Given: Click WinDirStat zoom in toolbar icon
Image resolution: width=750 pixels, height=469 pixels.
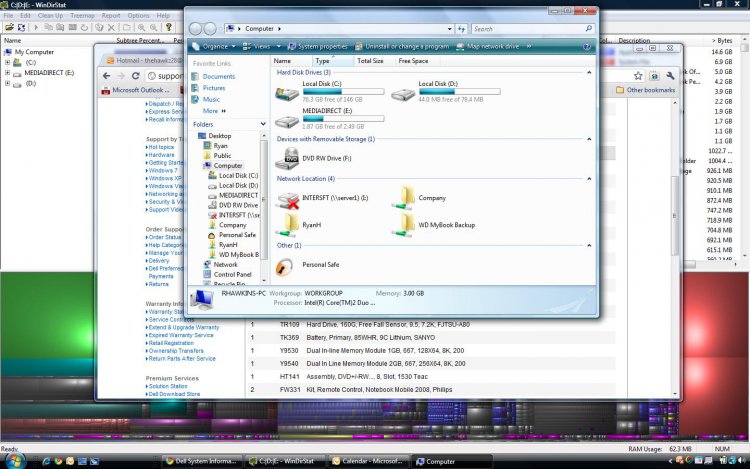Looking at the screenshot, I should coord(142,28).
